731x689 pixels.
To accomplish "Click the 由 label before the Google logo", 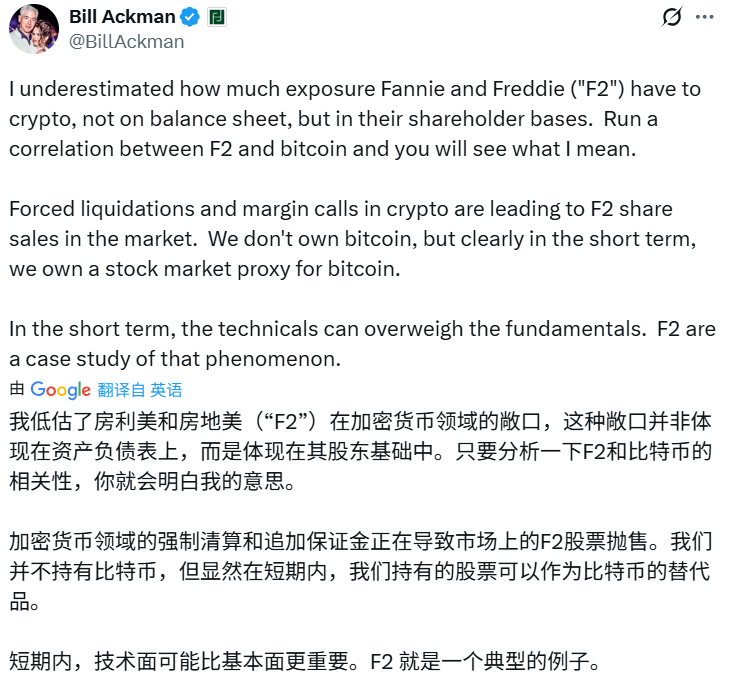I will pos(17,390).
